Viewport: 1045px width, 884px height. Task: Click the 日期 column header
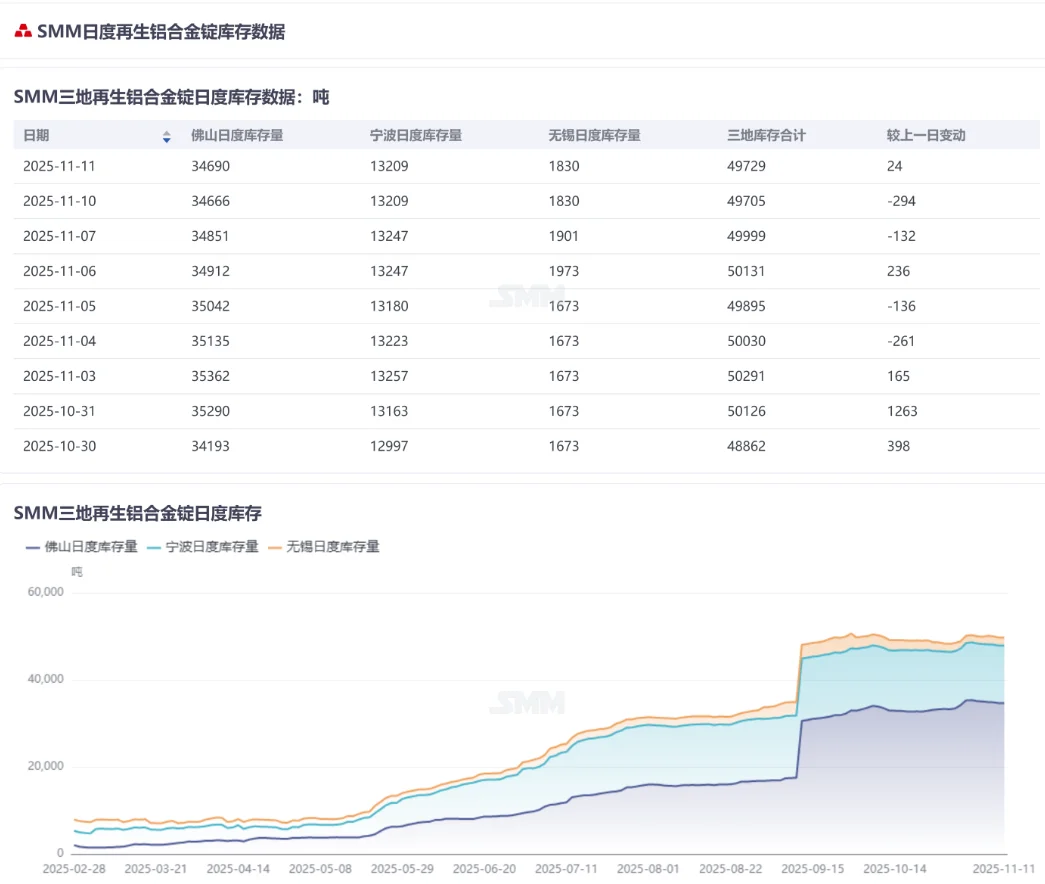(36, 135)
